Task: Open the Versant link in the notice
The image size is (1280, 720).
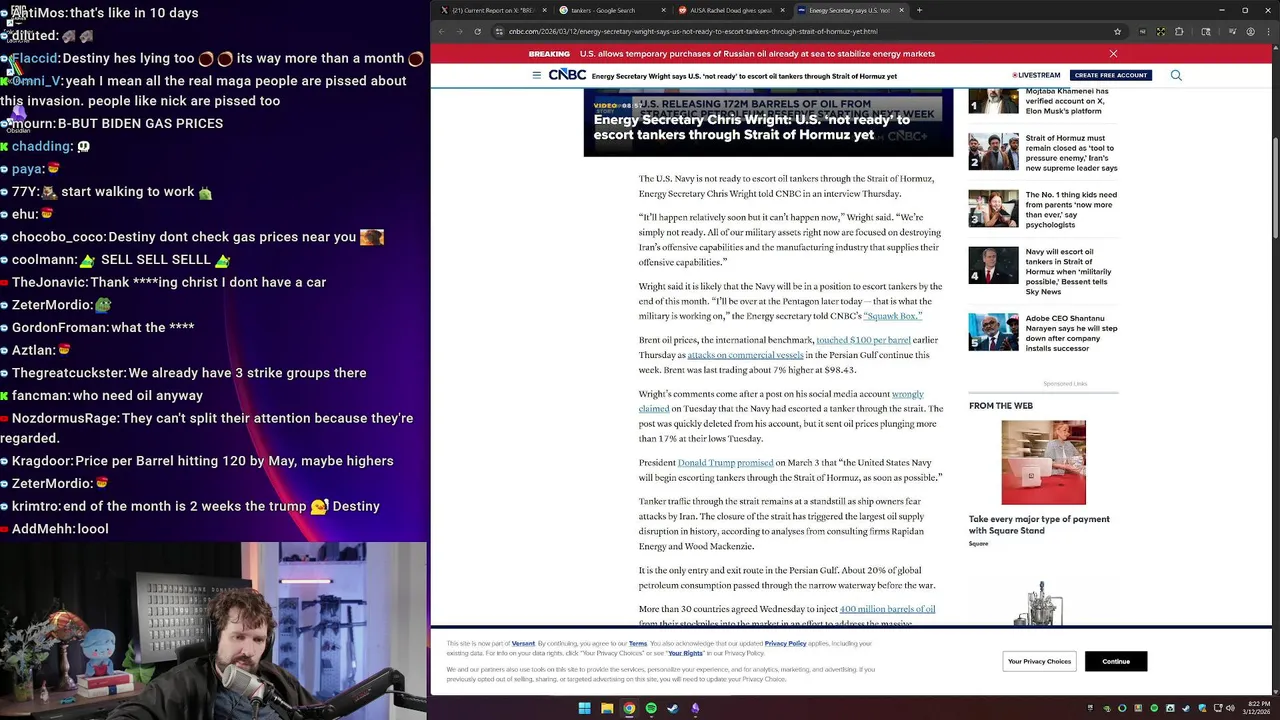Action: [x=523, y=644]
